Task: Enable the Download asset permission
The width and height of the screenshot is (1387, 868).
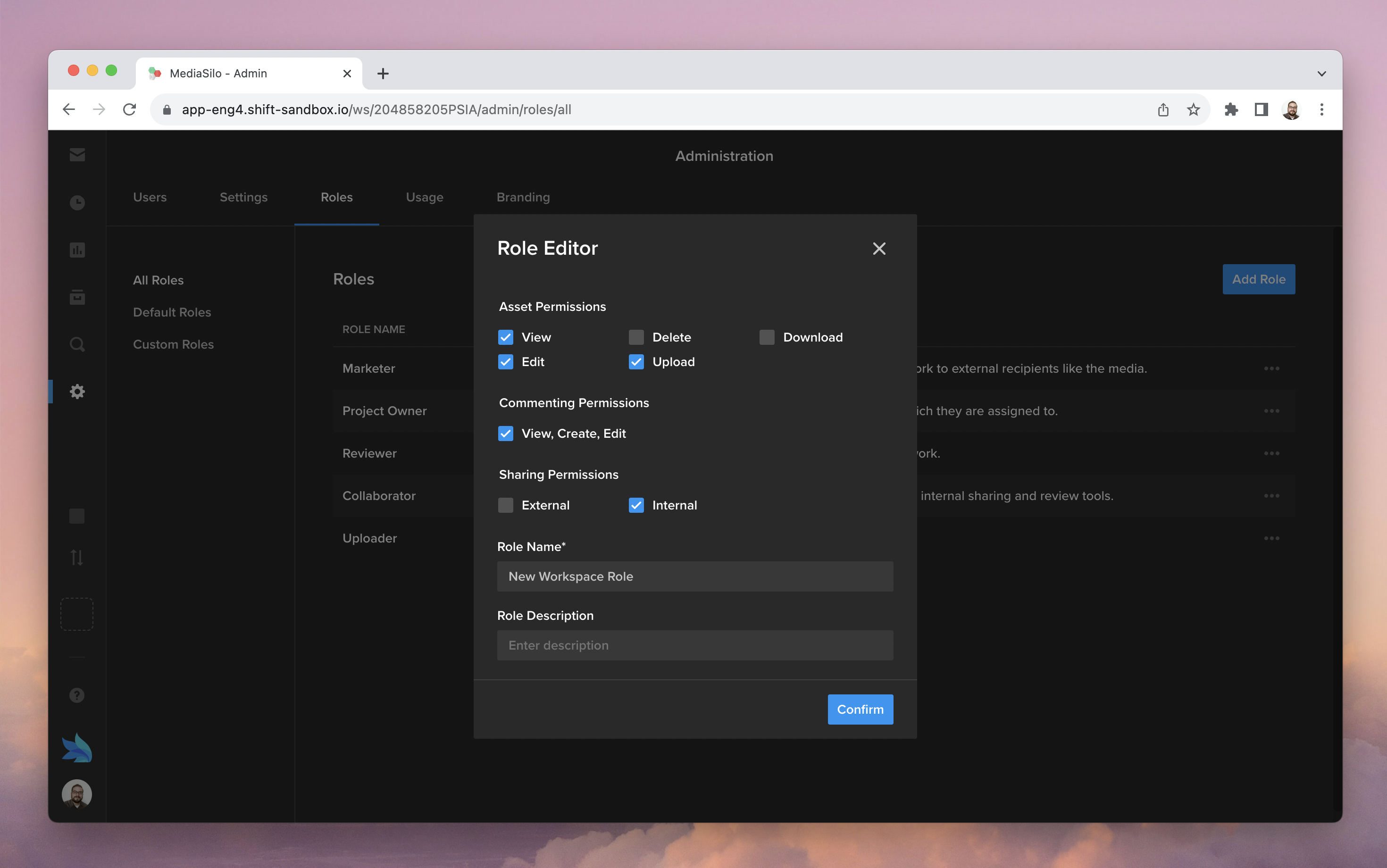Action: point(767,337)
